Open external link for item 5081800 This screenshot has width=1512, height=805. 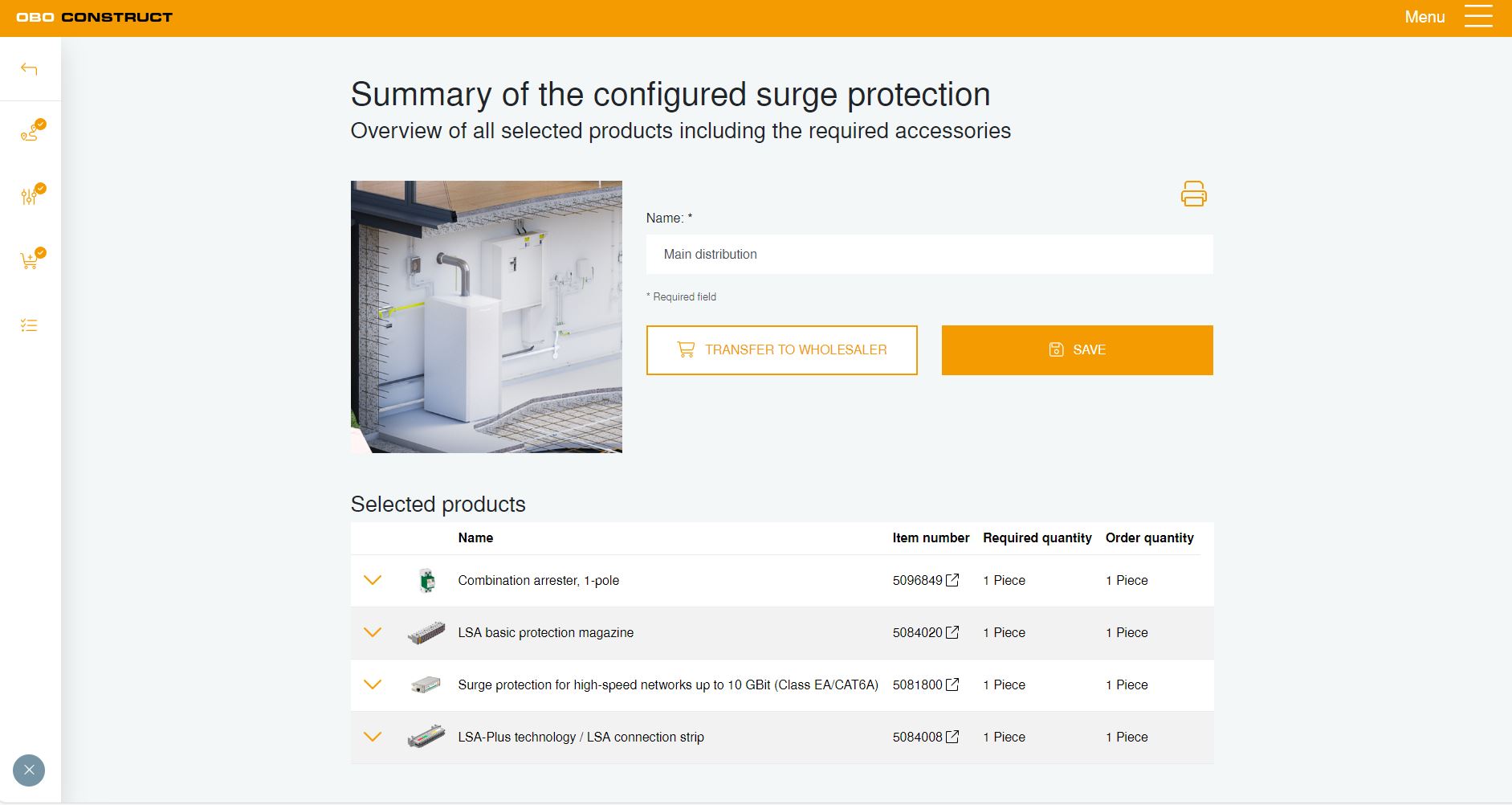(952, 684)
